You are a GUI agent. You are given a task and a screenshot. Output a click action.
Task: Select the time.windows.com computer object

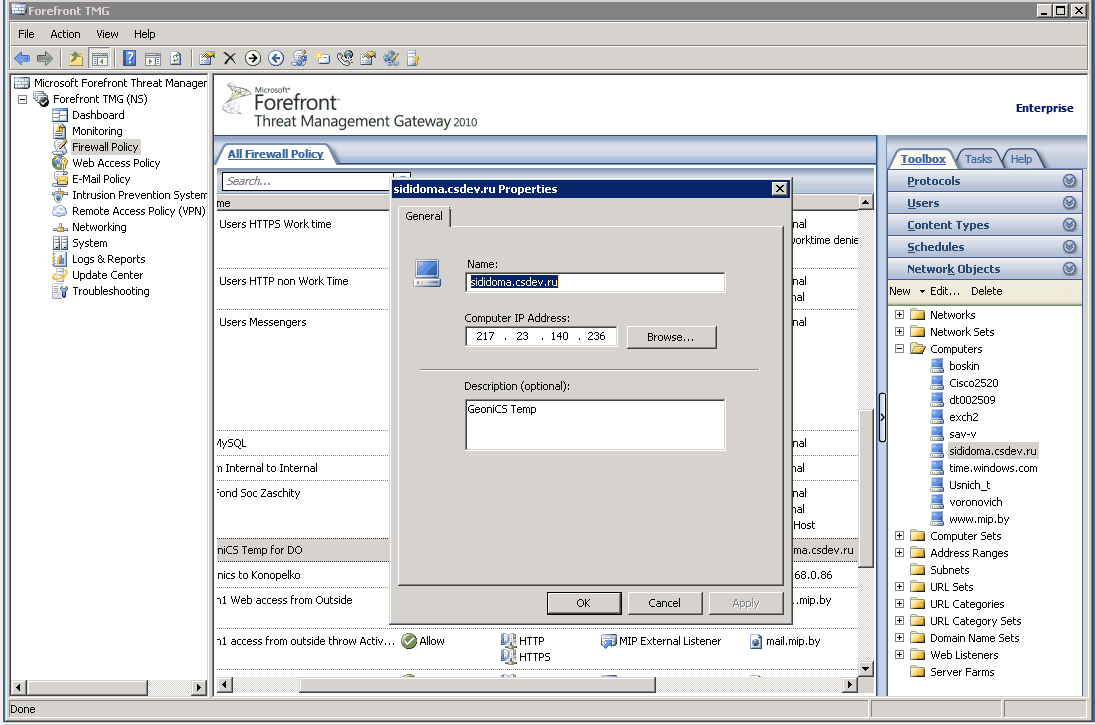[x=992, y=468]
